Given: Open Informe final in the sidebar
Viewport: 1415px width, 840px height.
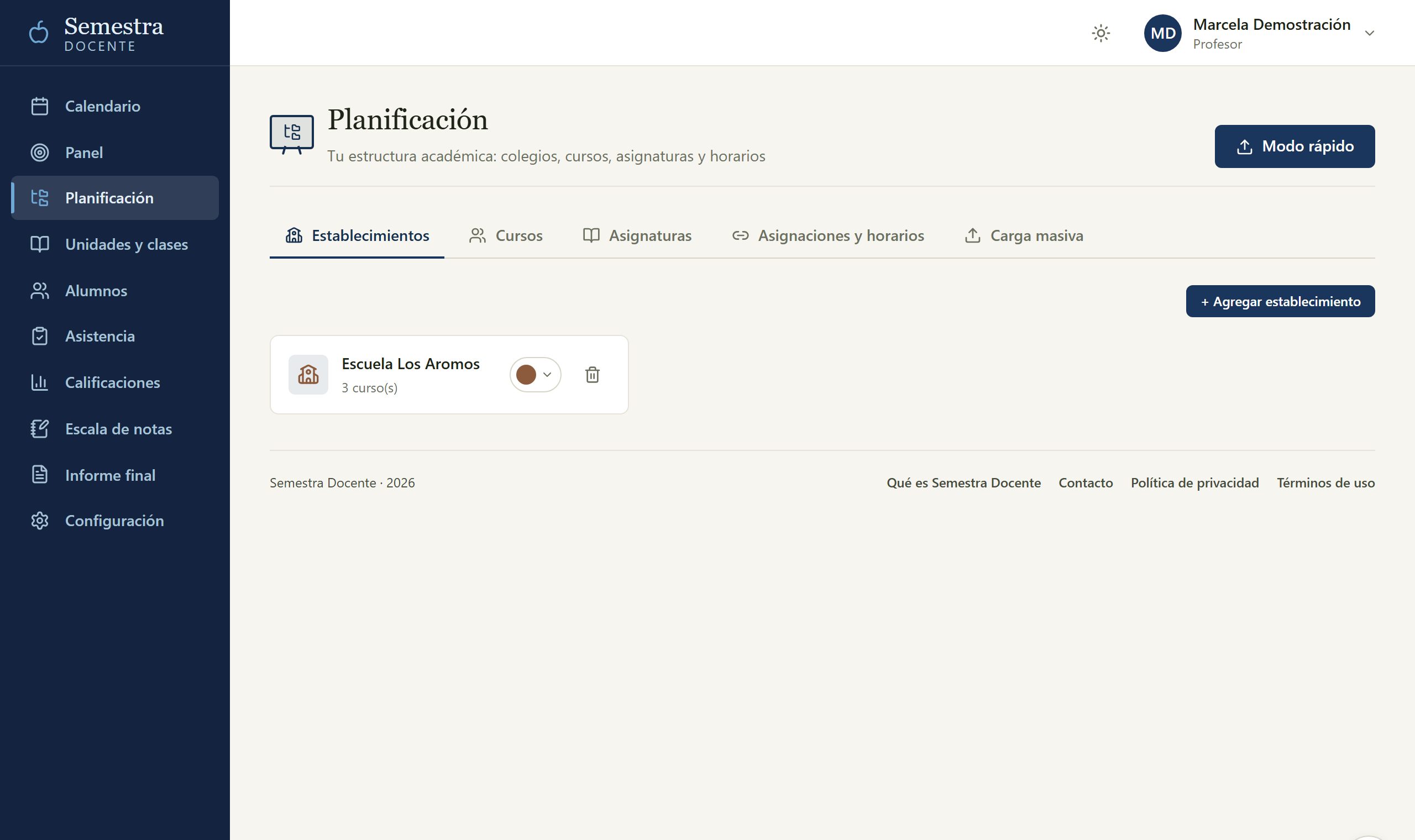Looking at the screenshot, I should click(x=115, y=475).
